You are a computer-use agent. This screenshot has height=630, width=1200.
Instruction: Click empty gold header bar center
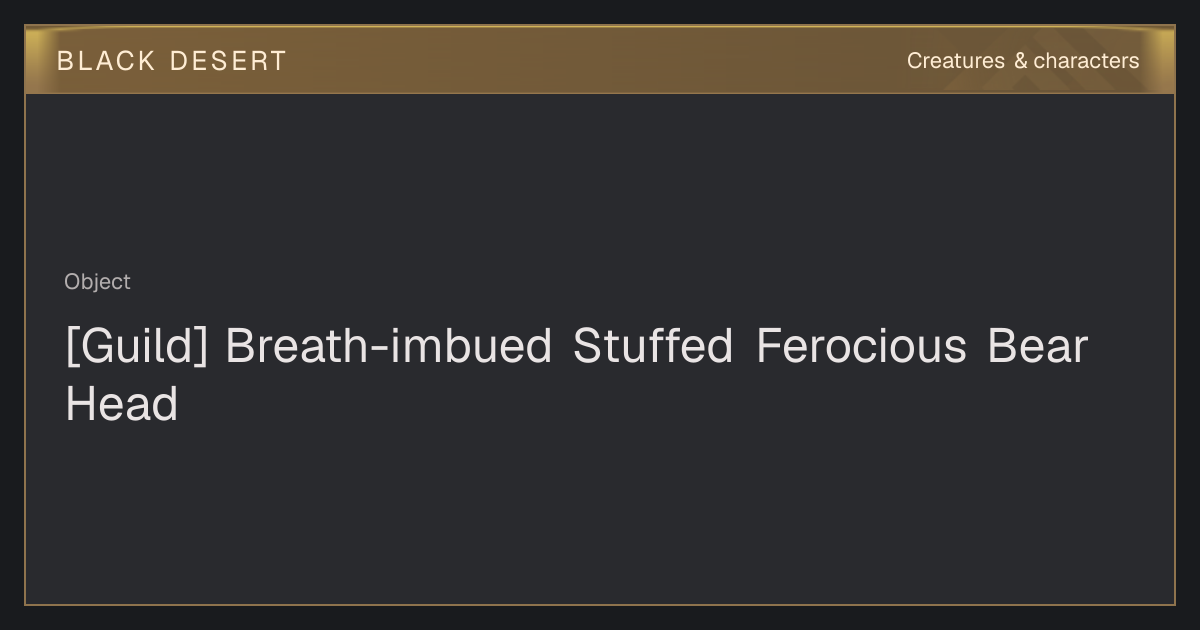600,61
